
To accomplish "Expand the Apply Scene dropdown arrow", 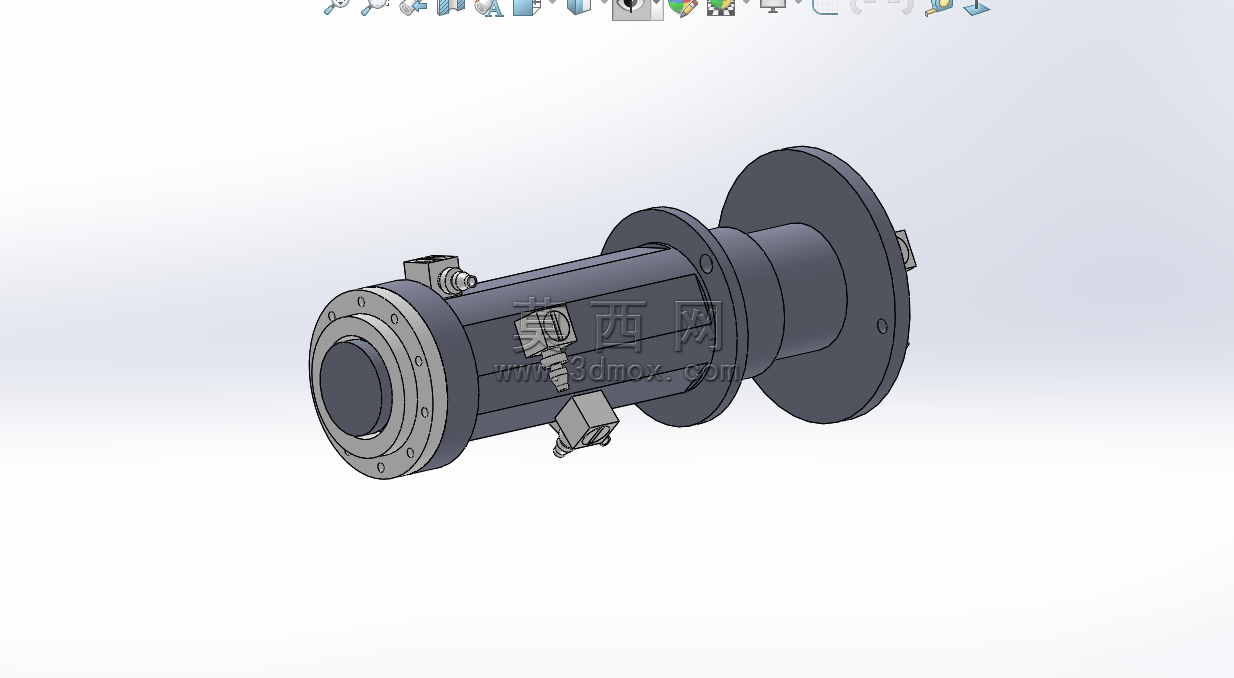I will pyautogui.click(x=746, y=4).
